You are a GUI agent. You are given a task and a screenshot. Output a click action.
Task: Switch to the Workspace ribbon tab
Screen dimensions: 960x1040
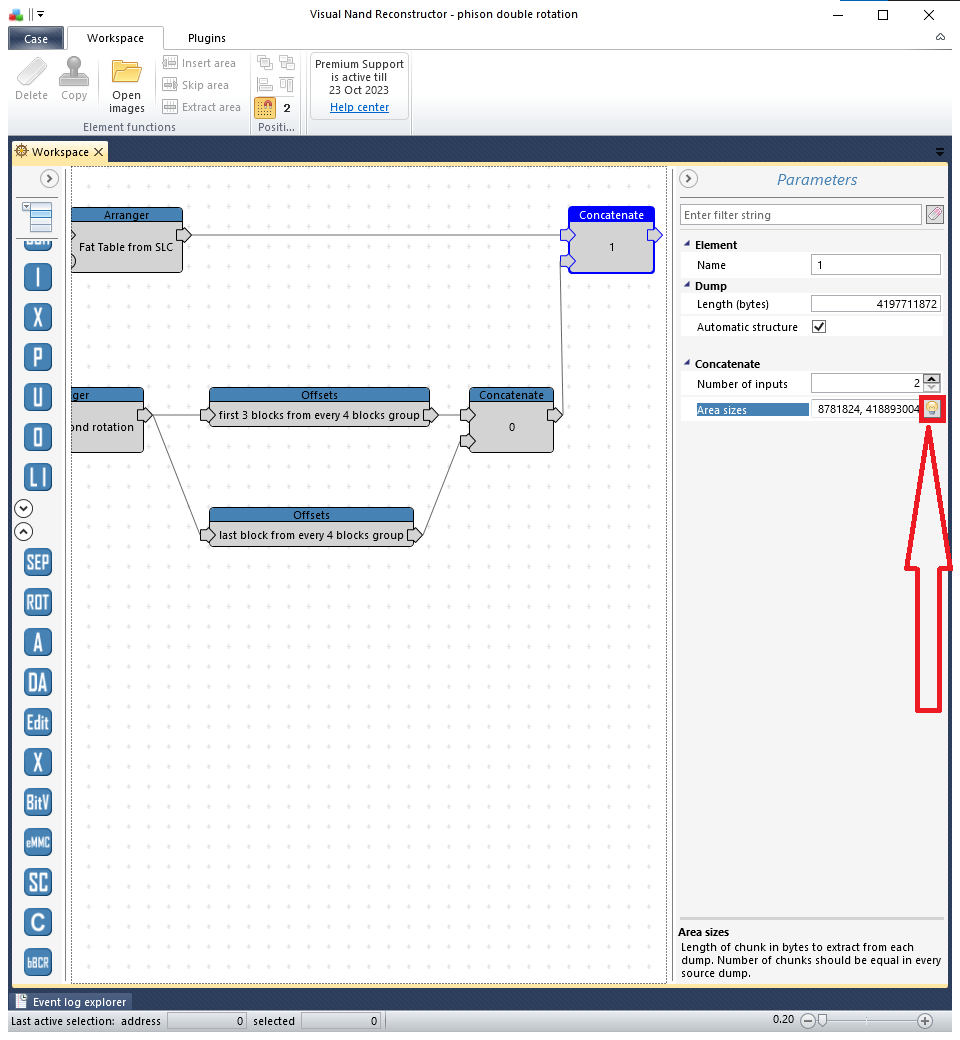click(x=115, y=38)
